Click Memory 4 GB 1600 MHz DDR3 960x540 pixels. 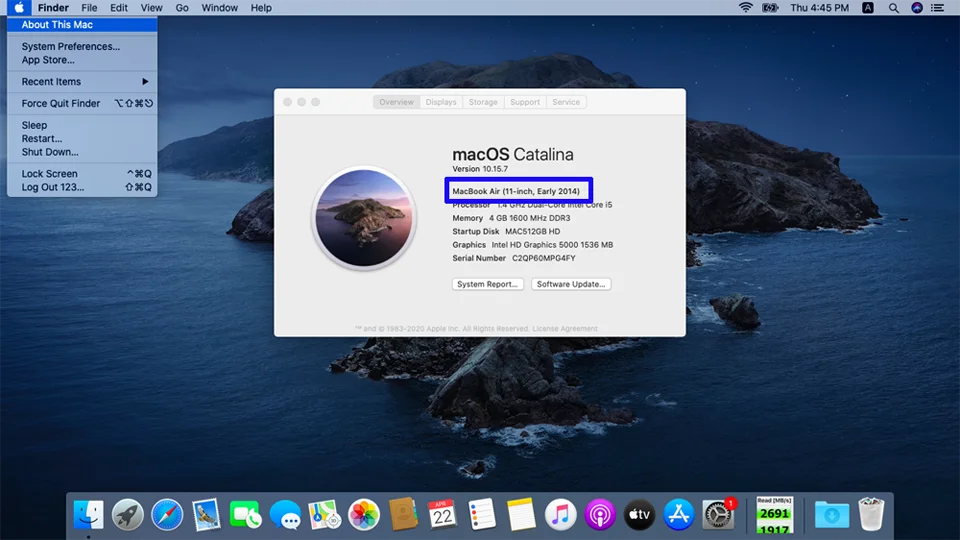tap(511, 218)
